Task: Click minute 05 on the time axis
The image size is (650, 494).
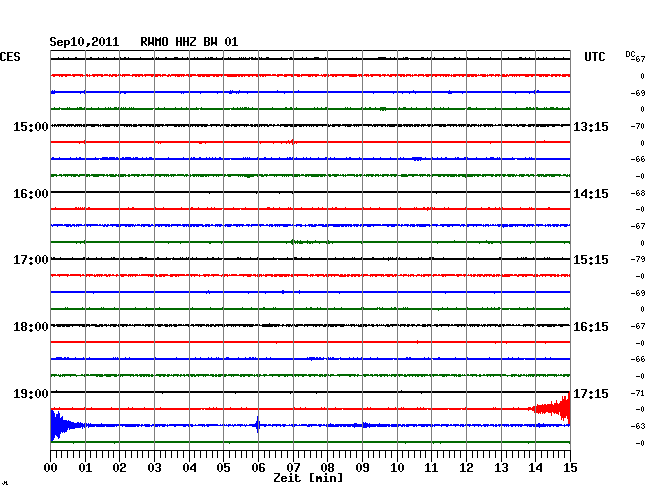Action: coord(223,467)
